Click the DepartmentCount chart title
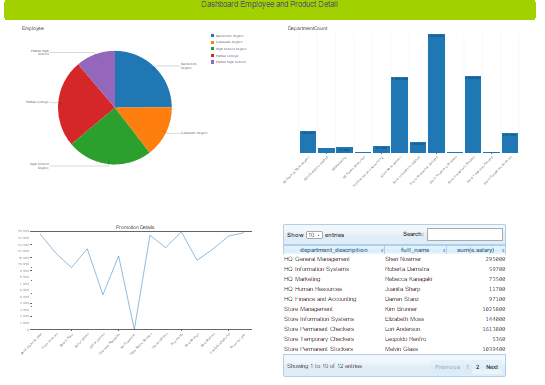Screen dimensions: 545x385 pyautogui.click(x=308, y=28)
